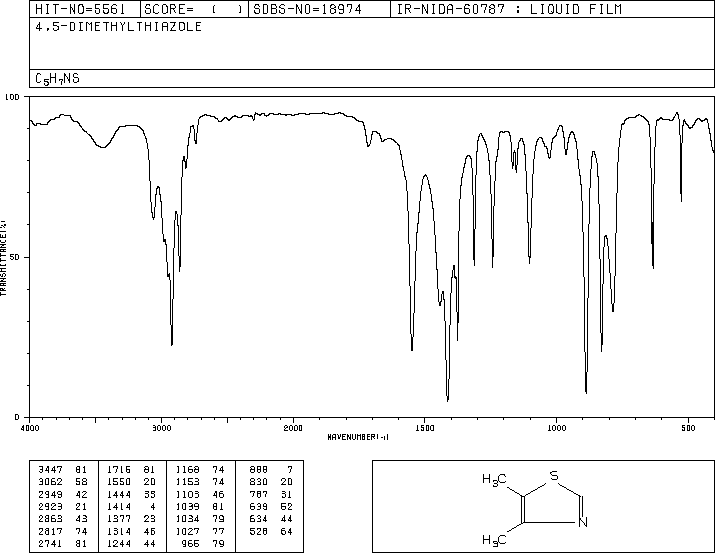Select the SCORE= ( ) header cell
The height and width of the screenshot is (553, 715).
[x=193, y=9]
